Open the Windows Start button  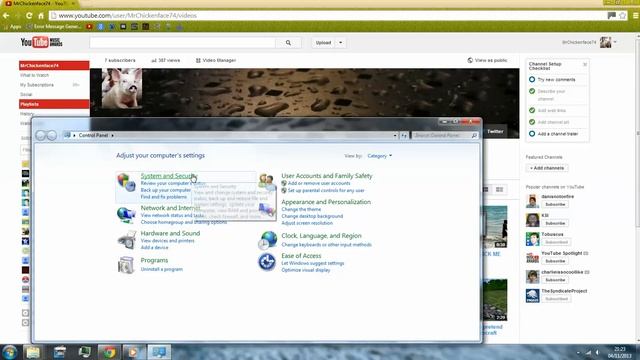click(9, 352)
